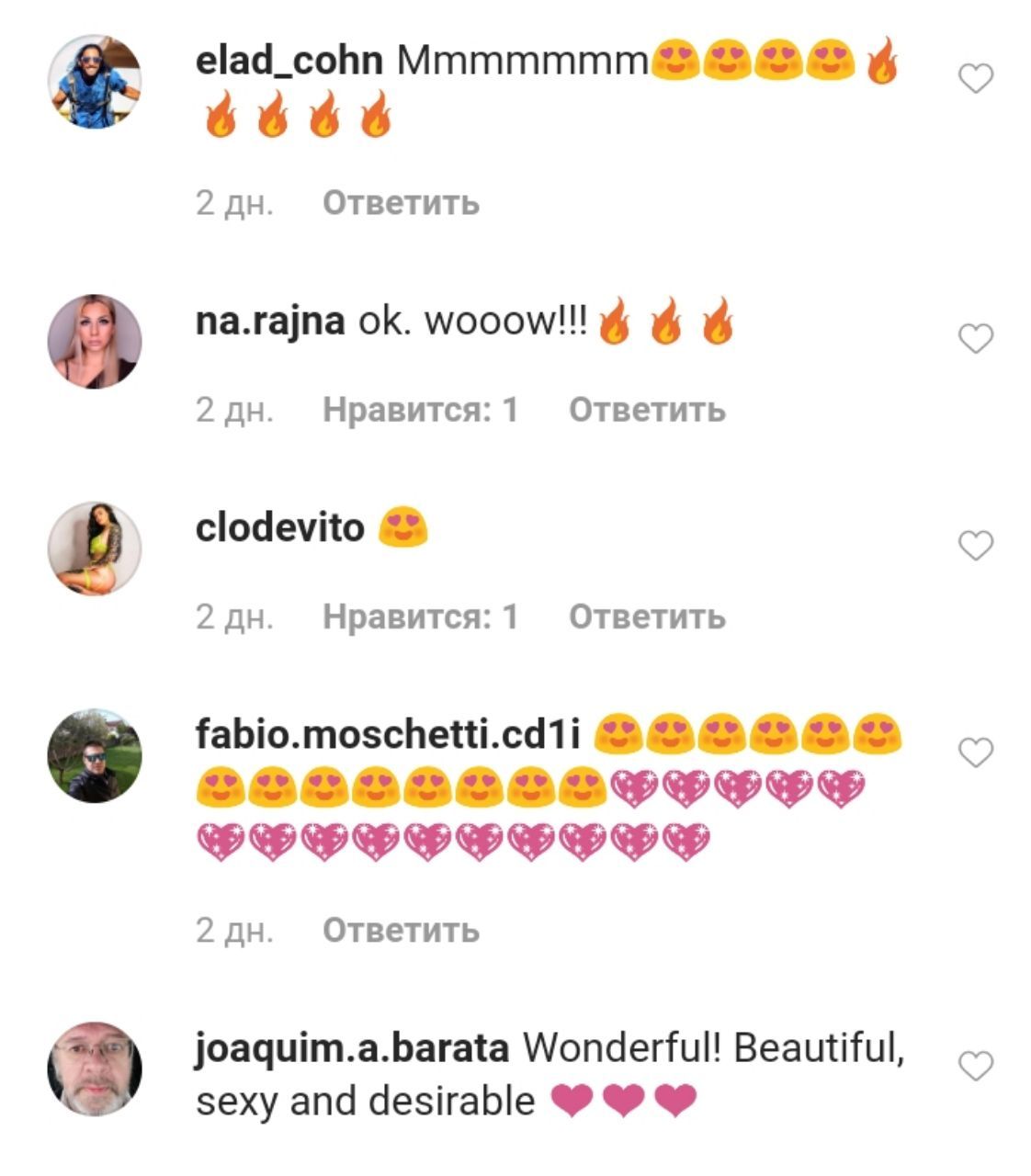Tap heart beside fabio.moschetti.cd1i's comment
1031x1176 pixels.
pyautogui.click(x=975, y=752)
